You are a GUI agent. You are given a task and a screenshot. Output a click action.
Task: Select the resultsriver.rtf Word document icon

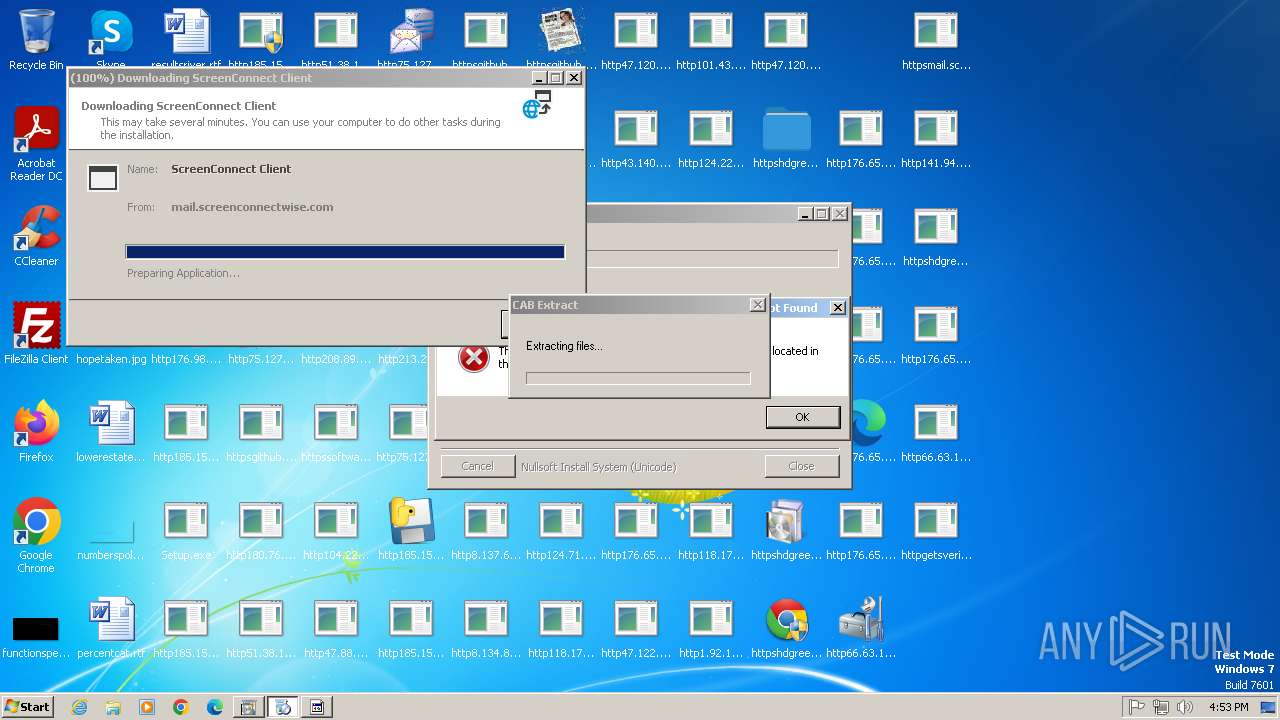tap(186, 40)
